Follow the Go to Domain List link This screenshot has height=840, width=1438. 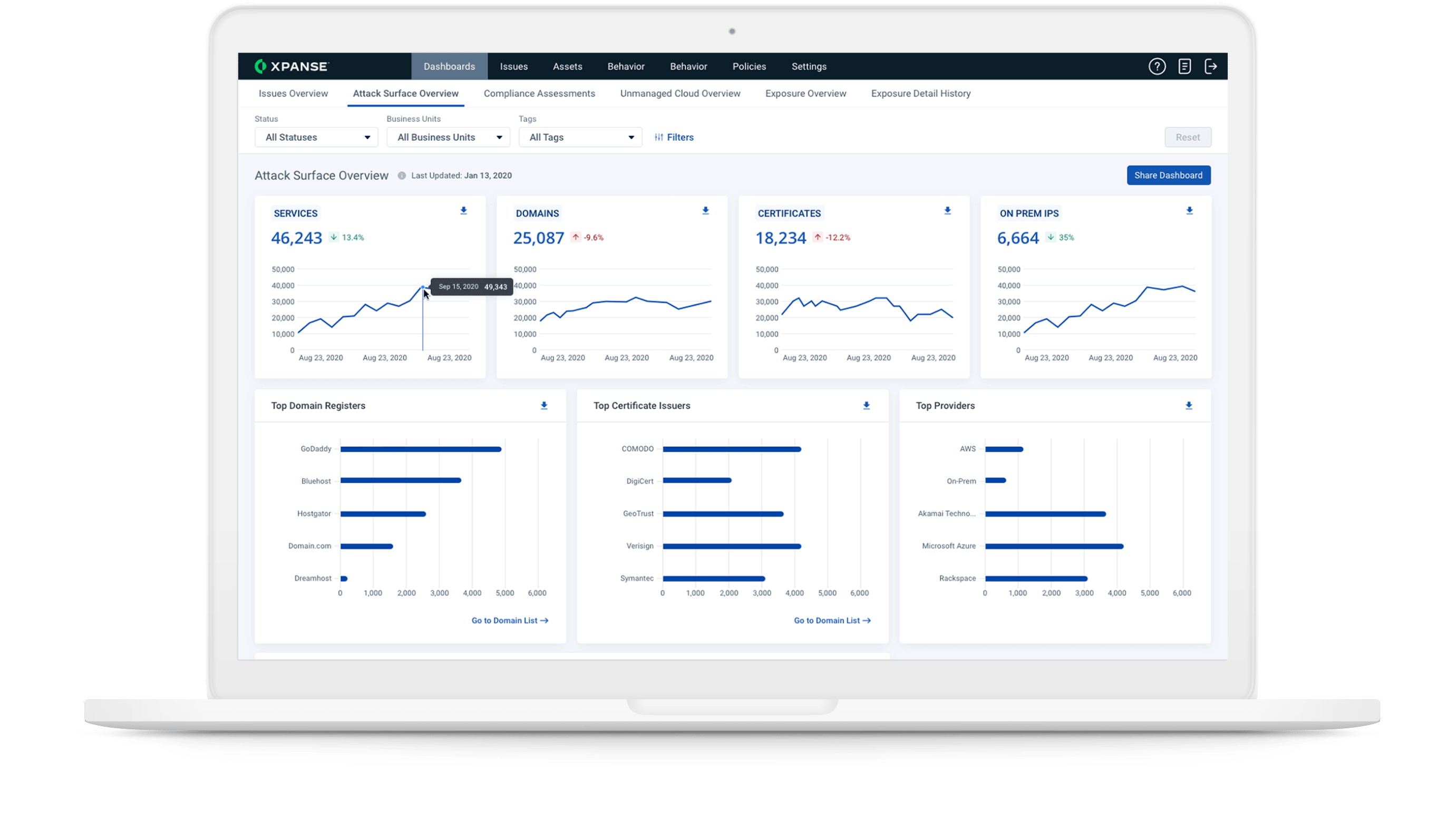coord(509,620)
